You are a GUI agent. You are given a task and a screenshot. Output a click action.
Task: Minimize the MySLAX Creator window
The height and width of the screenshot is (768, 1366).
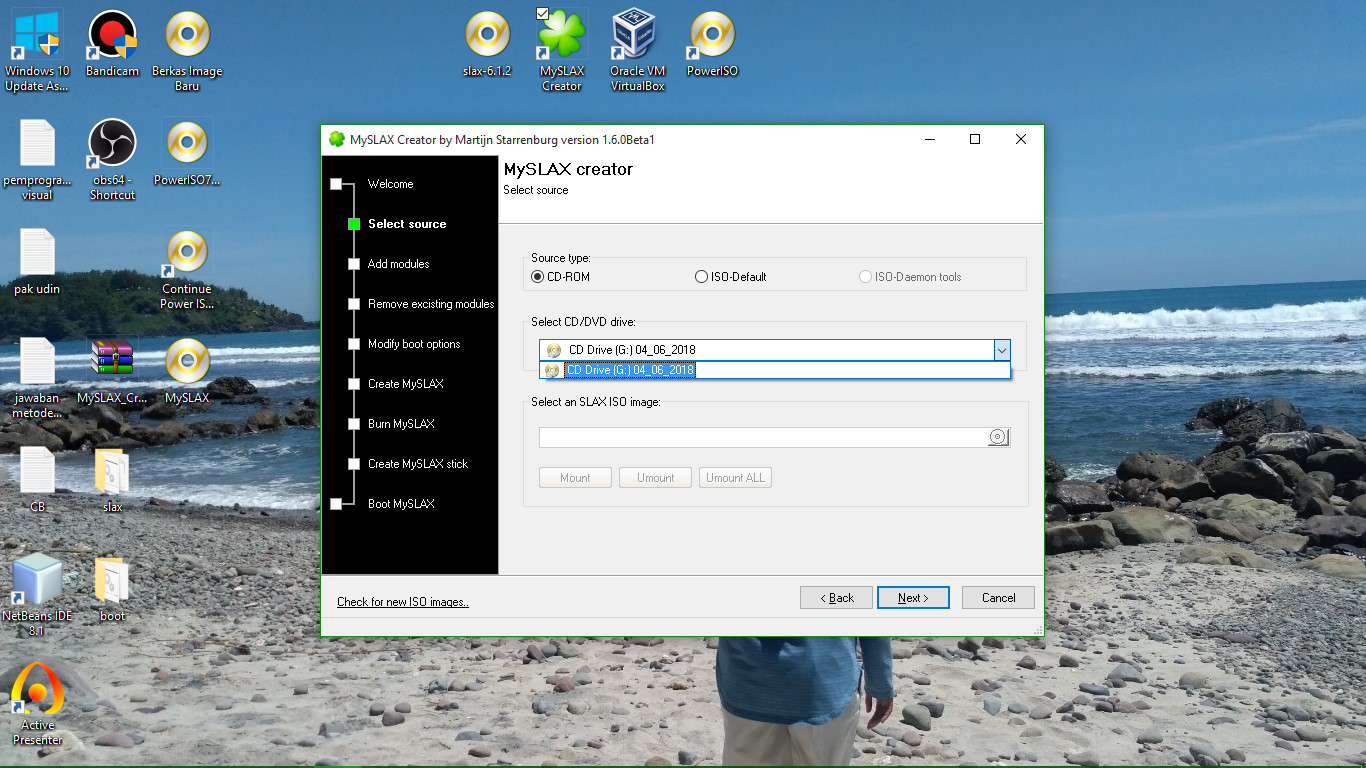(929, 139)
